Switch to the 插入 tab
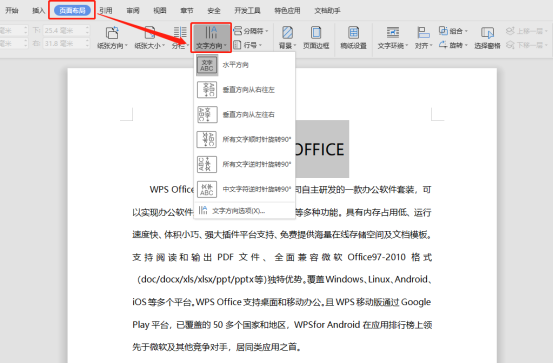This screenshot has height=363, width=554. pos(39,11)
